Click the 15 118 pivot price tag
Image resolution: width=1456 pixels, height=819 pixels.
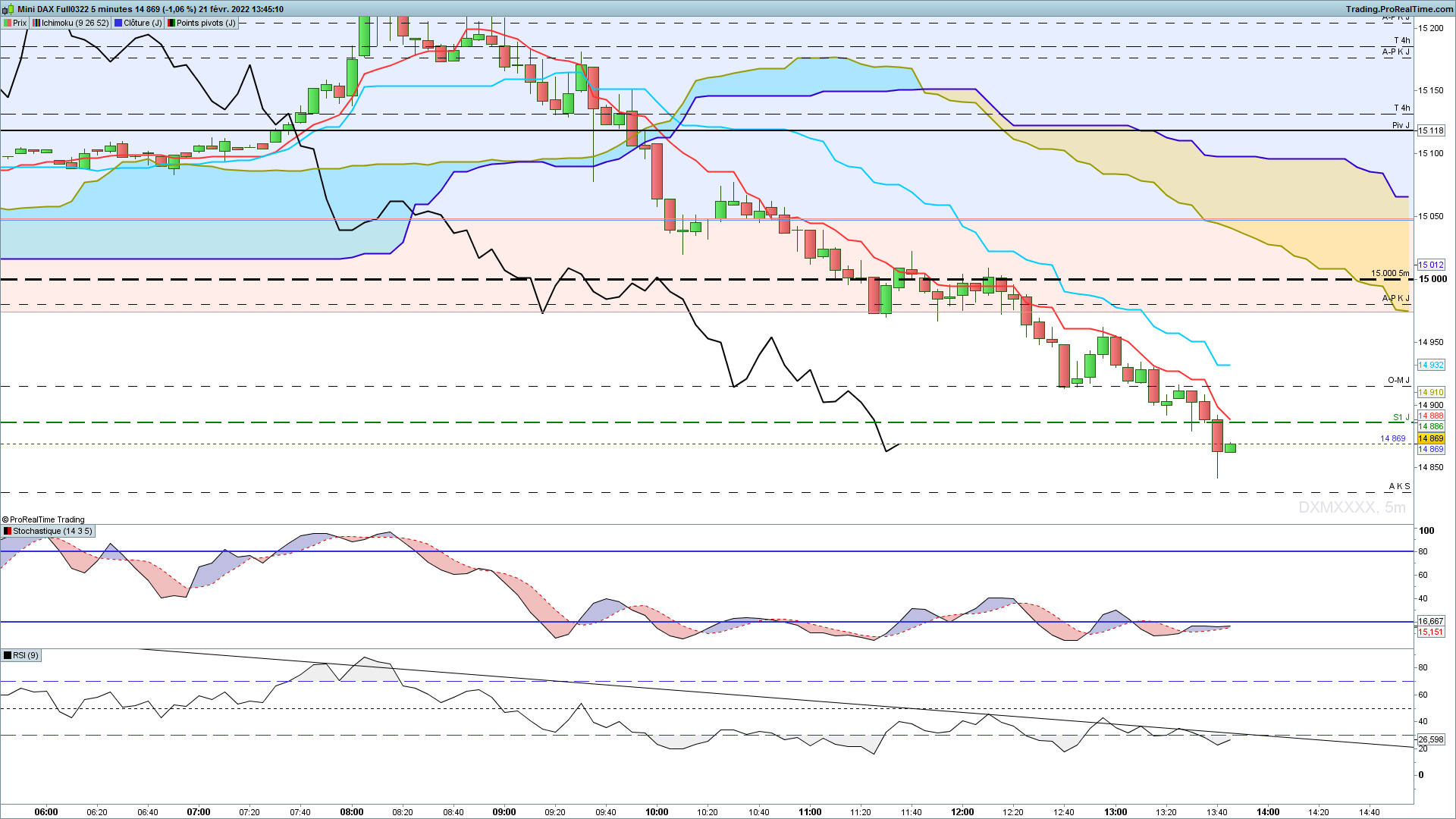(1431, 130)
